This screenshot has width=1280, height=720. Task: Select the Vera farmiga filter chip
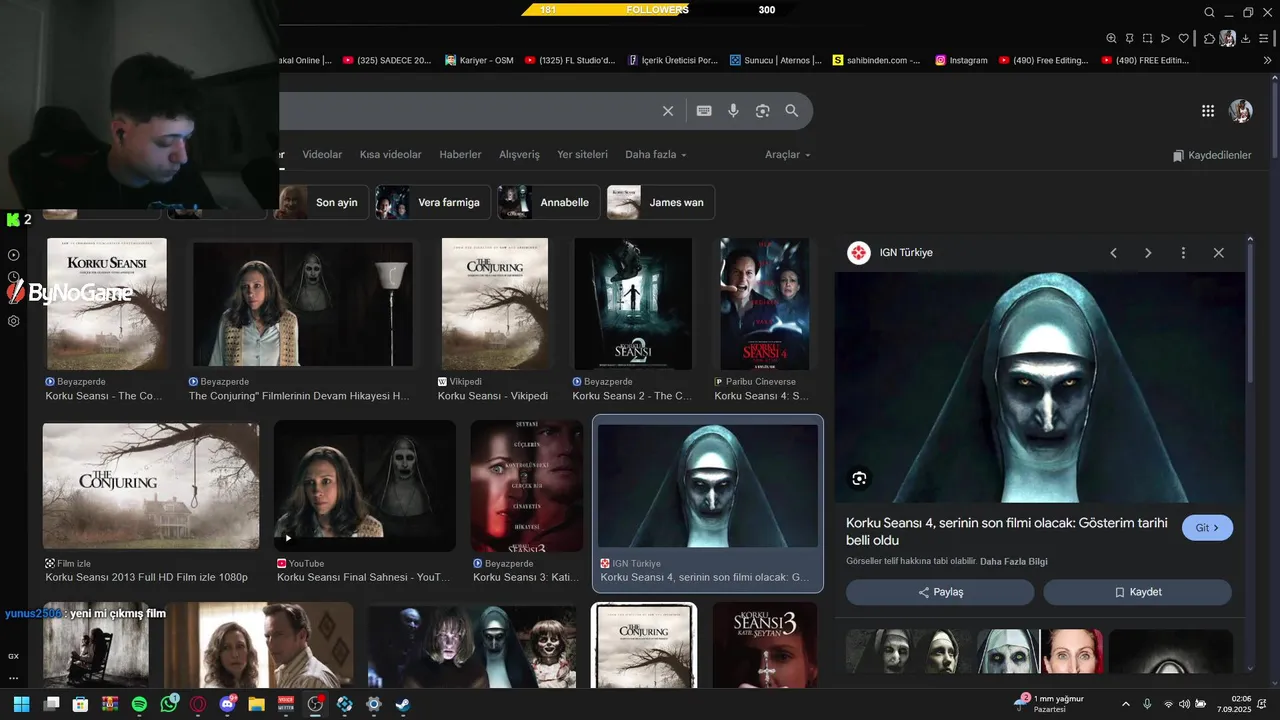tap(432, 202)
